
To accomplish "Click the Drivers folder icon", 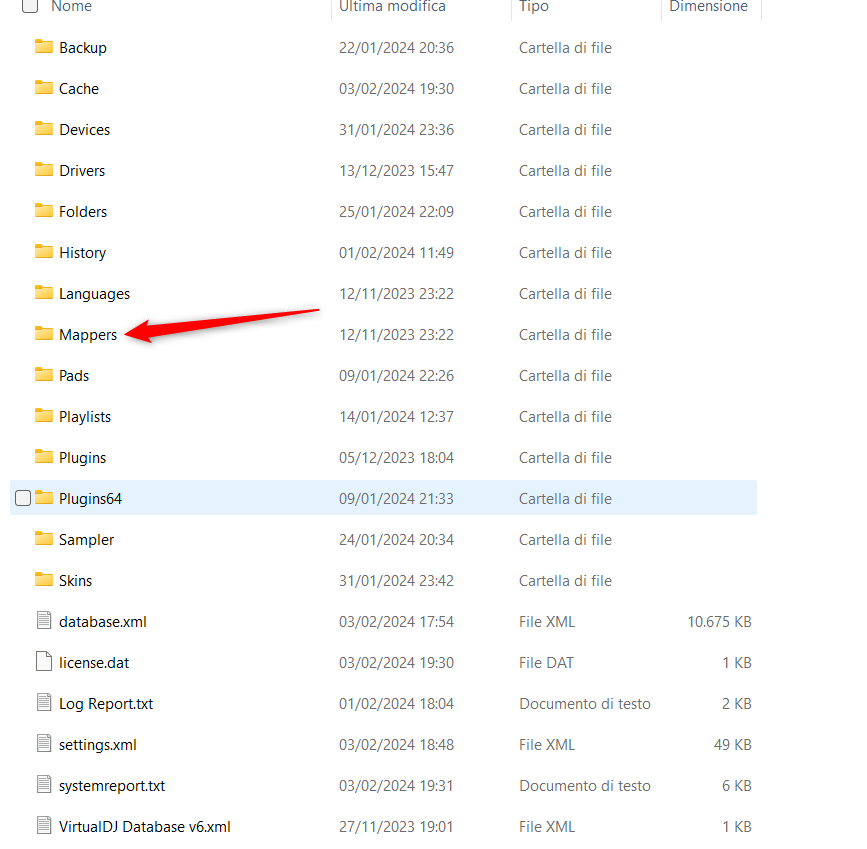I will pyautogui.click(x=44, y=169).
